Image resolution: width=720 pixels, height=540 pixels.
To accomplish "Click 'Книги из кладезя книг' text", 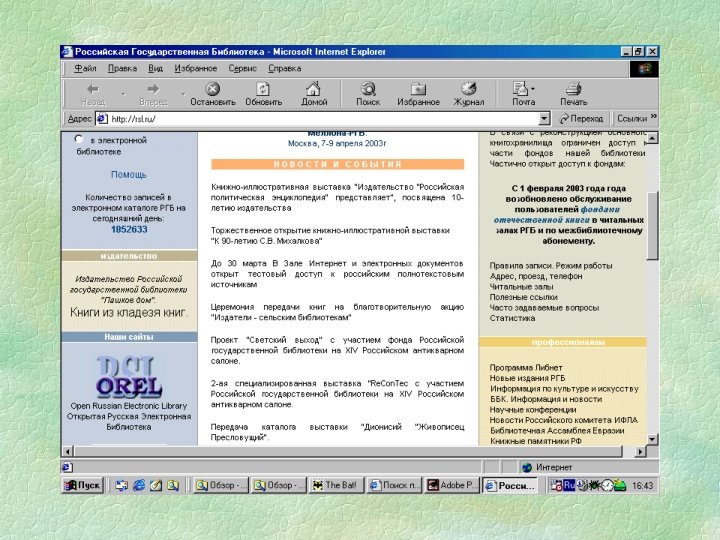I will click(x=129, y=312).
